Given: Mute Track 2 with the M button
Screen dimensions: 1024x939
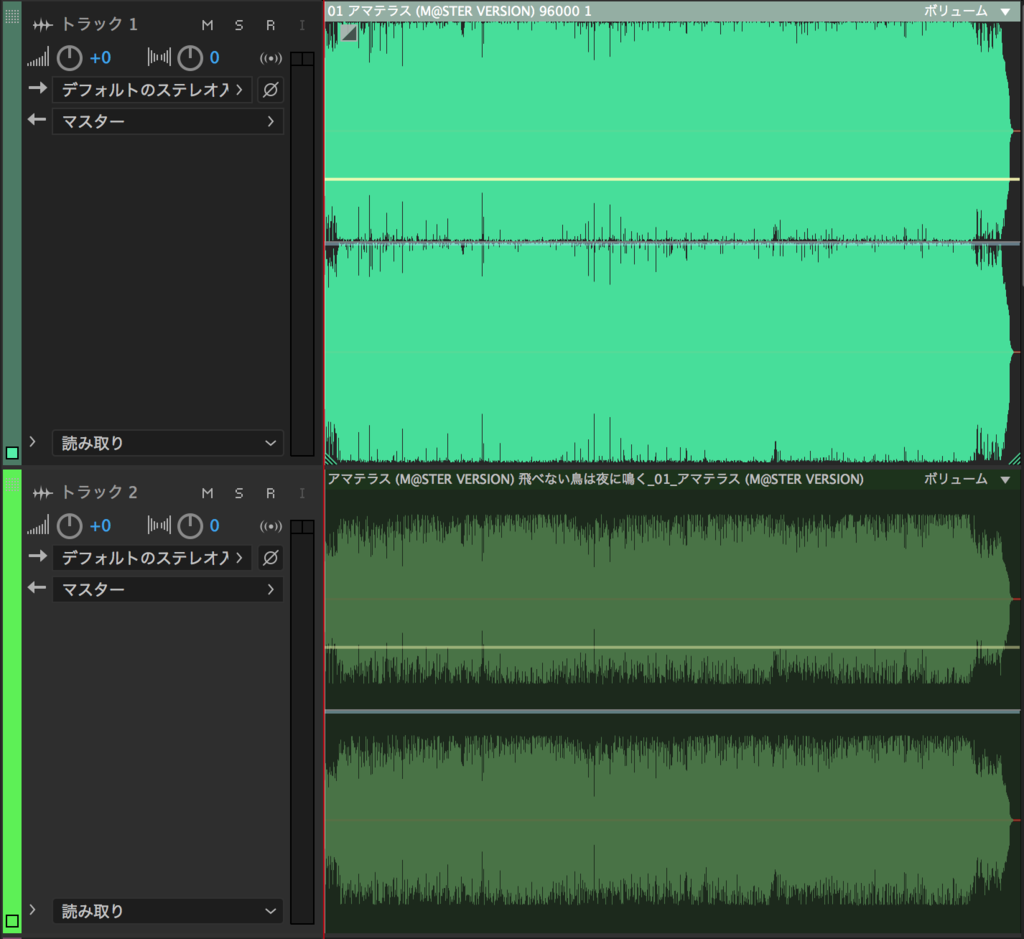Looking at the screenshot, I should [207, 494].
